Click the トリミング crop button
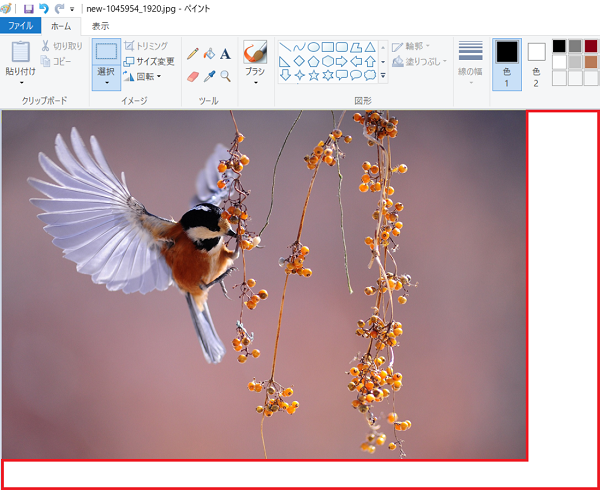Image resolution: width=600 pixels, height=490 pixels. tap(146, 46)
